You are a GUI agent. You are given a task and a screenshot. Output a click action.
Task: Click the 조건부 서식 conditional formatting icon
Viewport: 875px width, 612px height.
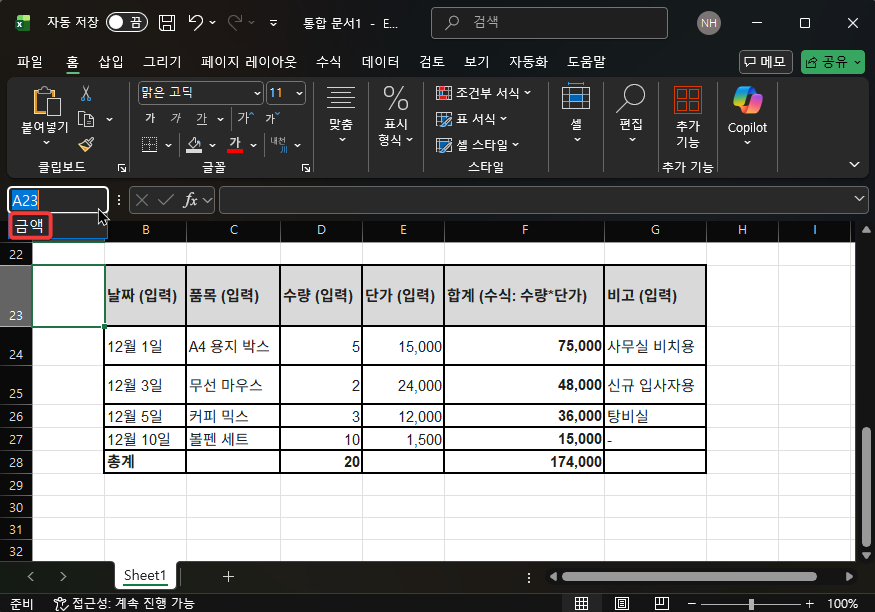click(443, 93)
